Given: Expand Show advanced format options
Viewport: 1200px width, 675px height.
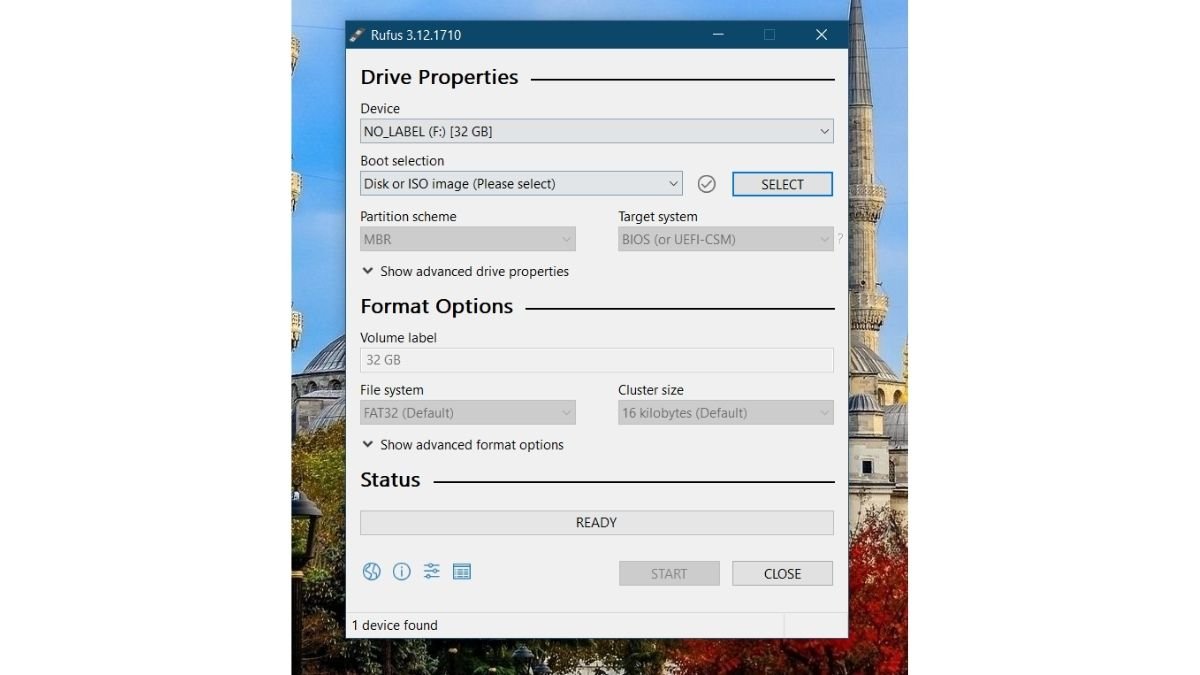Looking at the screenshot, I should tap(463, 445).
